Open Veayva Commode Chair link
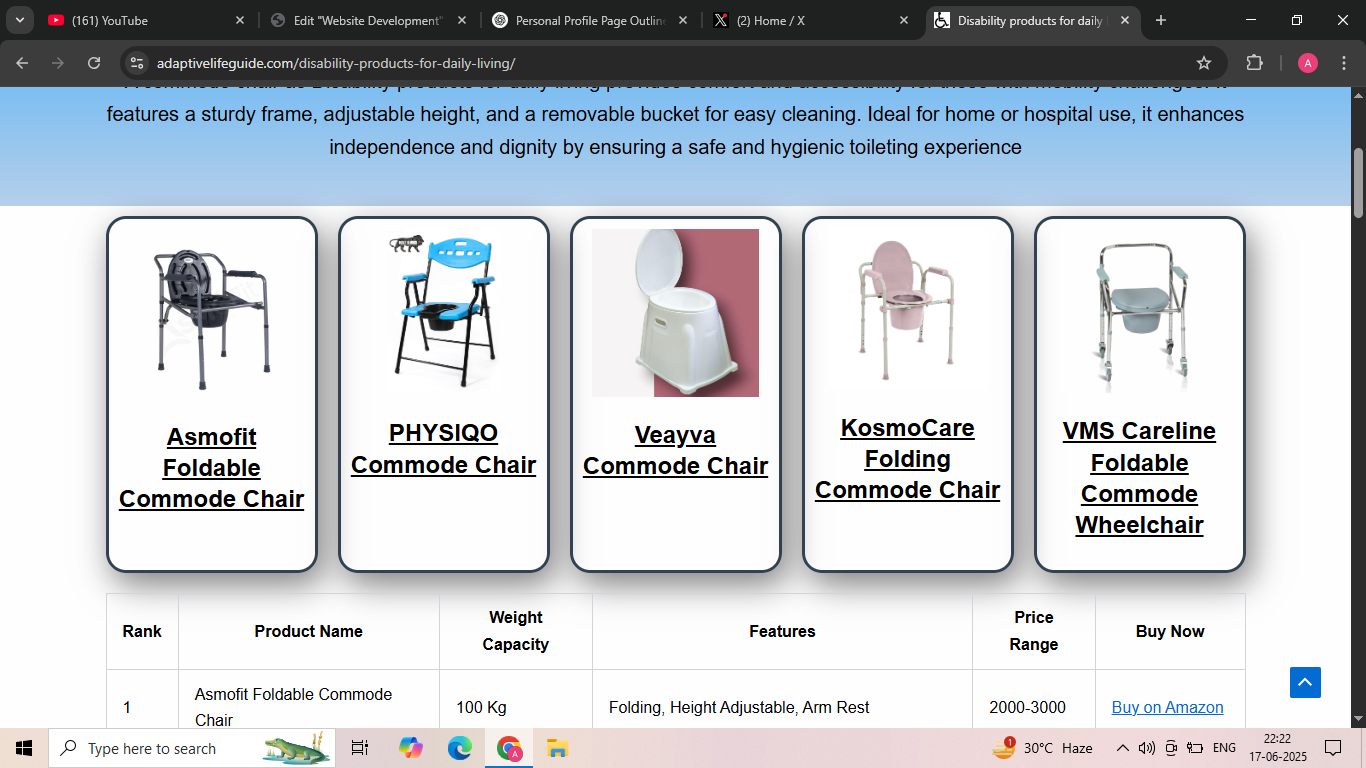This screenshot has height=768, width=1366. tap(675, 450)
